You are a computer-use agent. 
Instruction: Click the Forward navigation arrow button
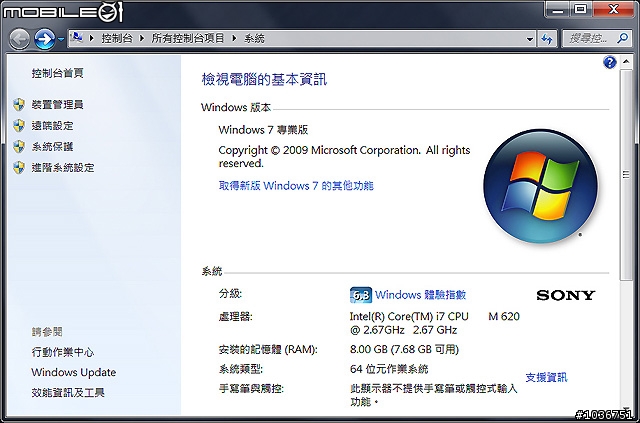tap(44, 39)
